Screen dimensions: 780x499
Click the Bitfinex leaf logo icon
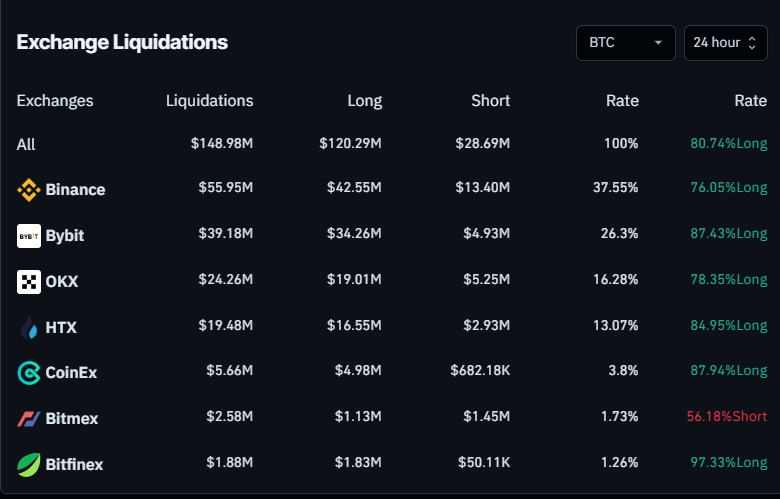[x=29, y=464]
